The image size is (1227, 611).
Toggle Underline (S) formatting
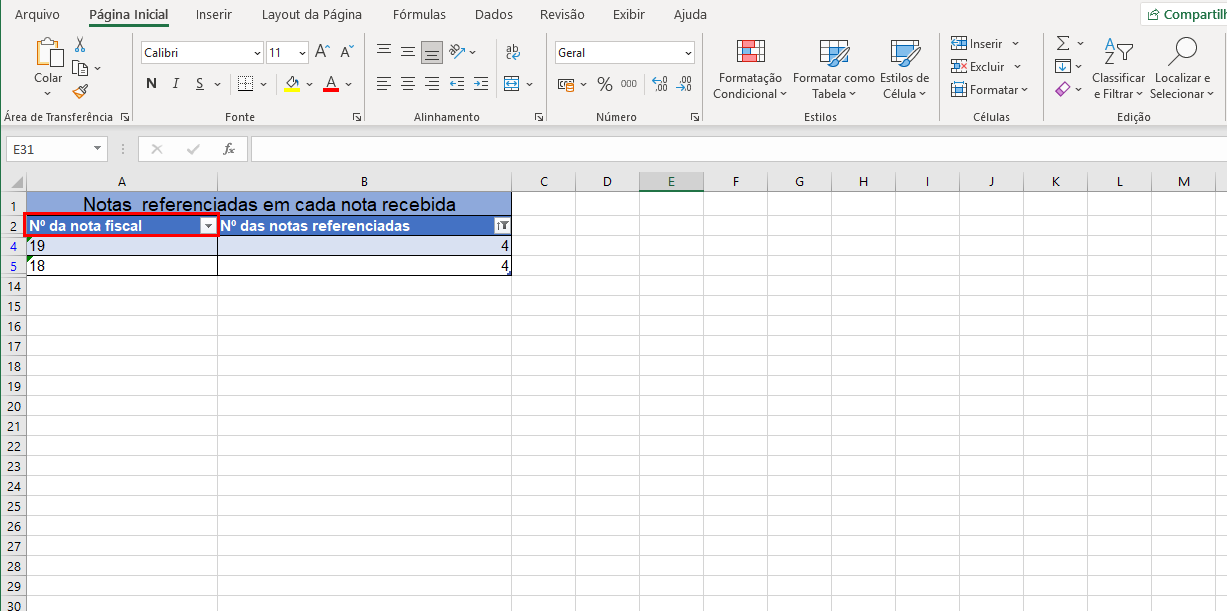[200, 84]
